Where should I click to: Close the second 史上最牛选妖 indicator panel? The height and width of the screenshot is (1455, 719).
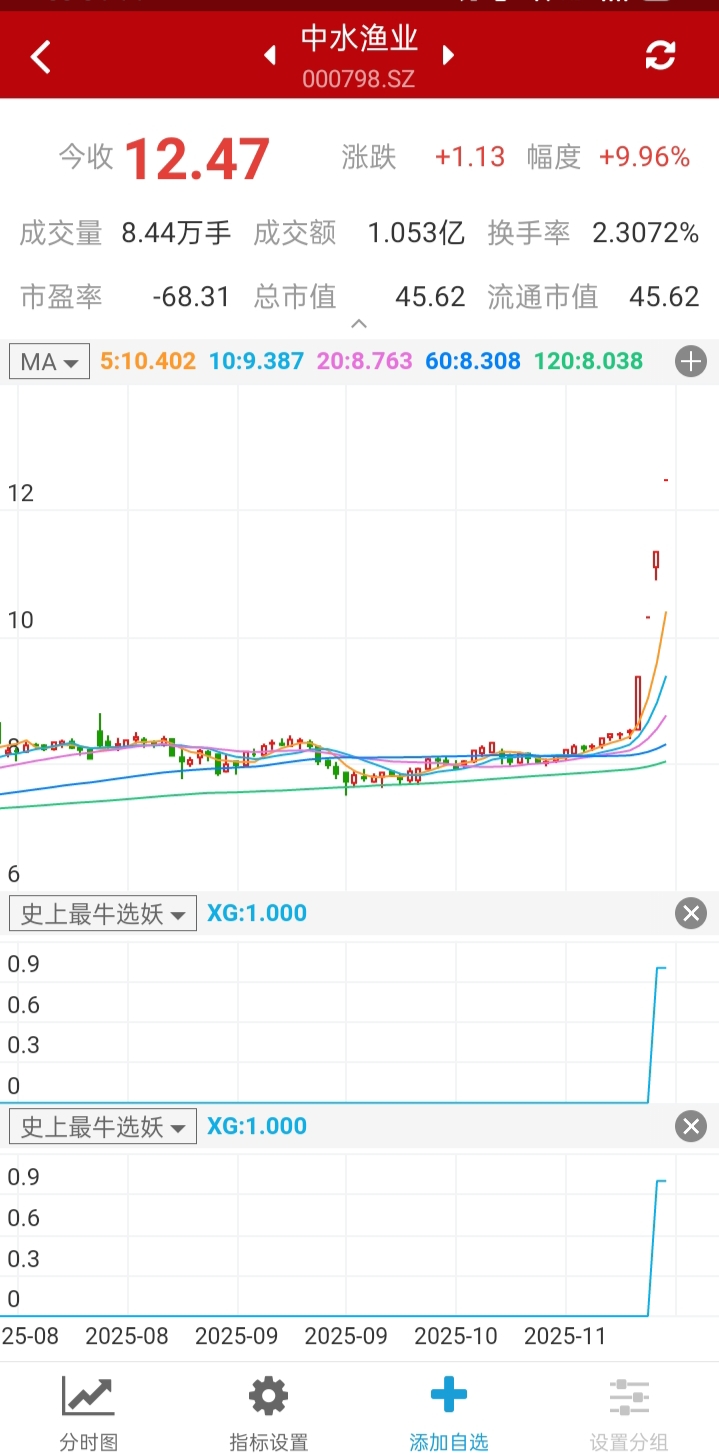point(690,1127)
